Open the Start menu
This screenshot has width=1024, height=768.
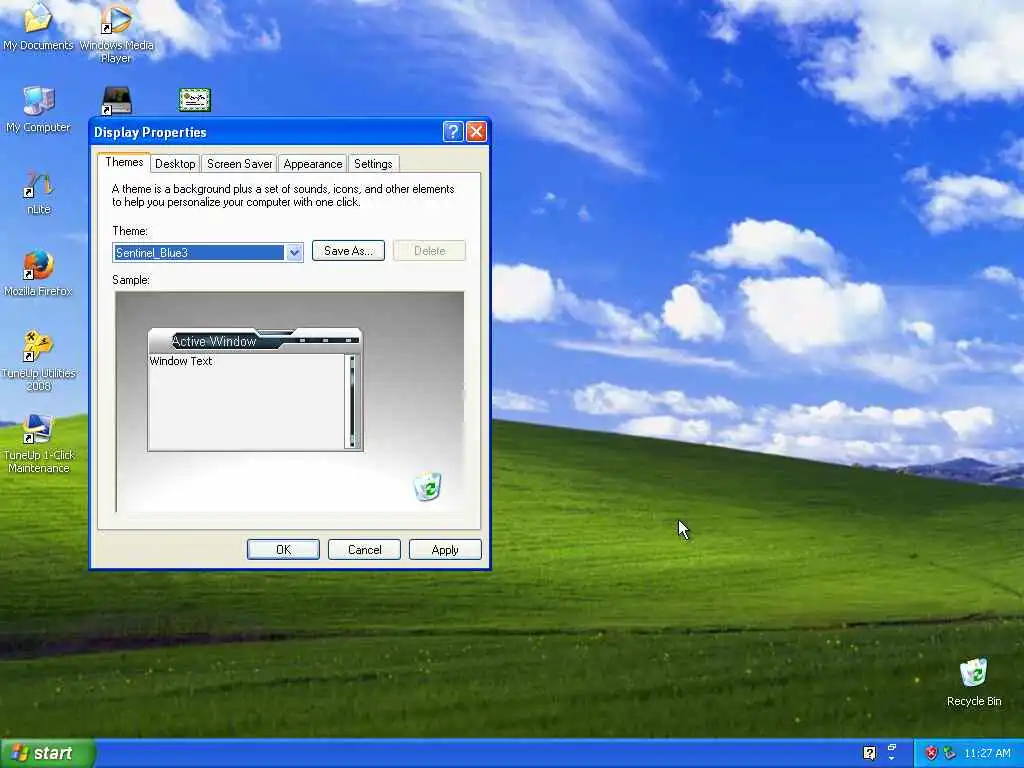[48, 753]
